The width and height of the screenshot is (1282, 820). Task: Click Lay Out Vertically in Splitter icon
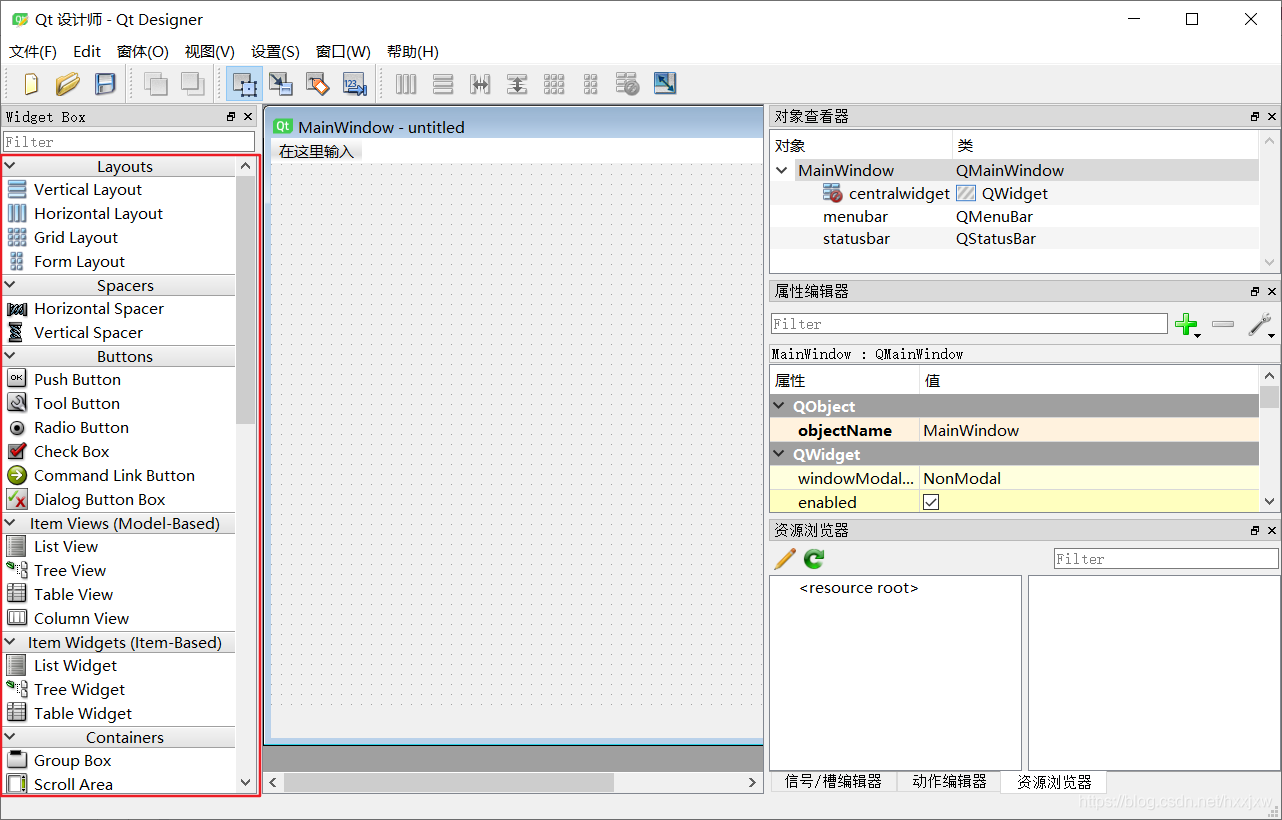(517, 84)
